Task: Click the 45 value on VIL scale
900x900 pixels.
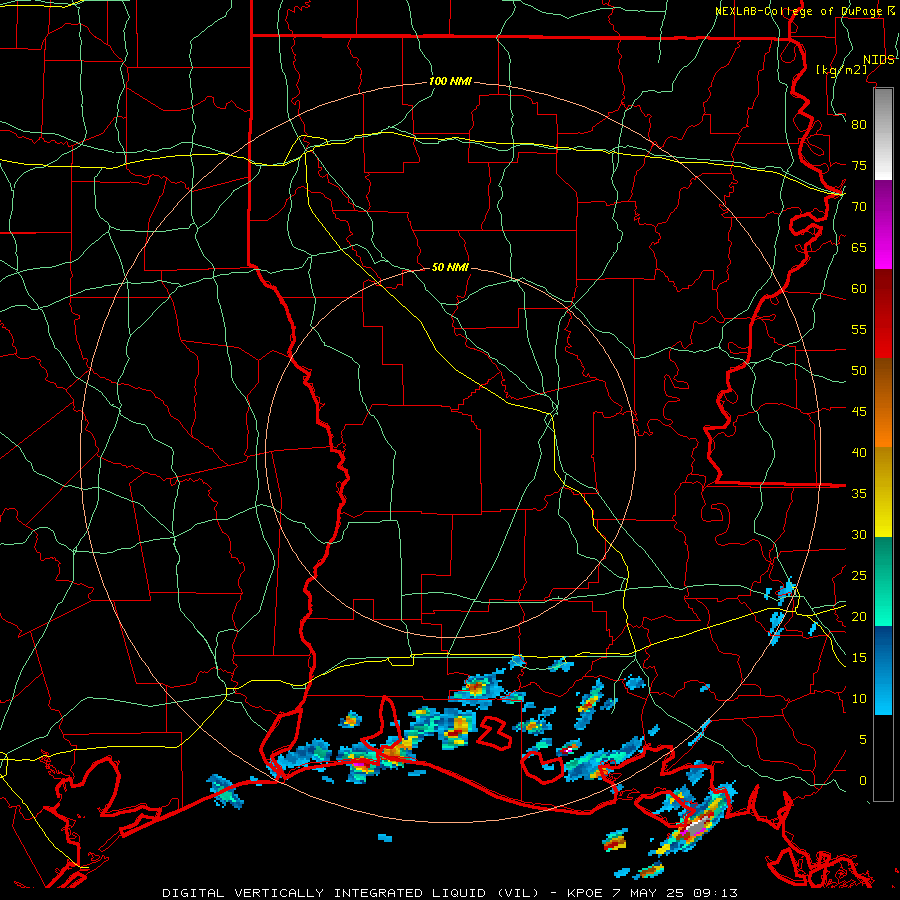Action: tap(859, 412)
